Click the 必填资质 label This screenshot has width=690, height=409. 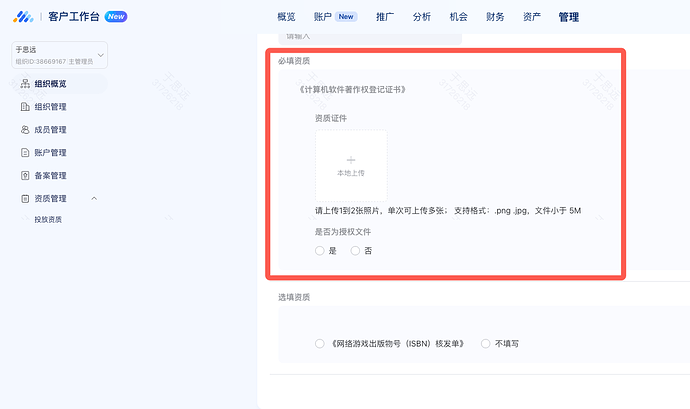tap(294, 61)
